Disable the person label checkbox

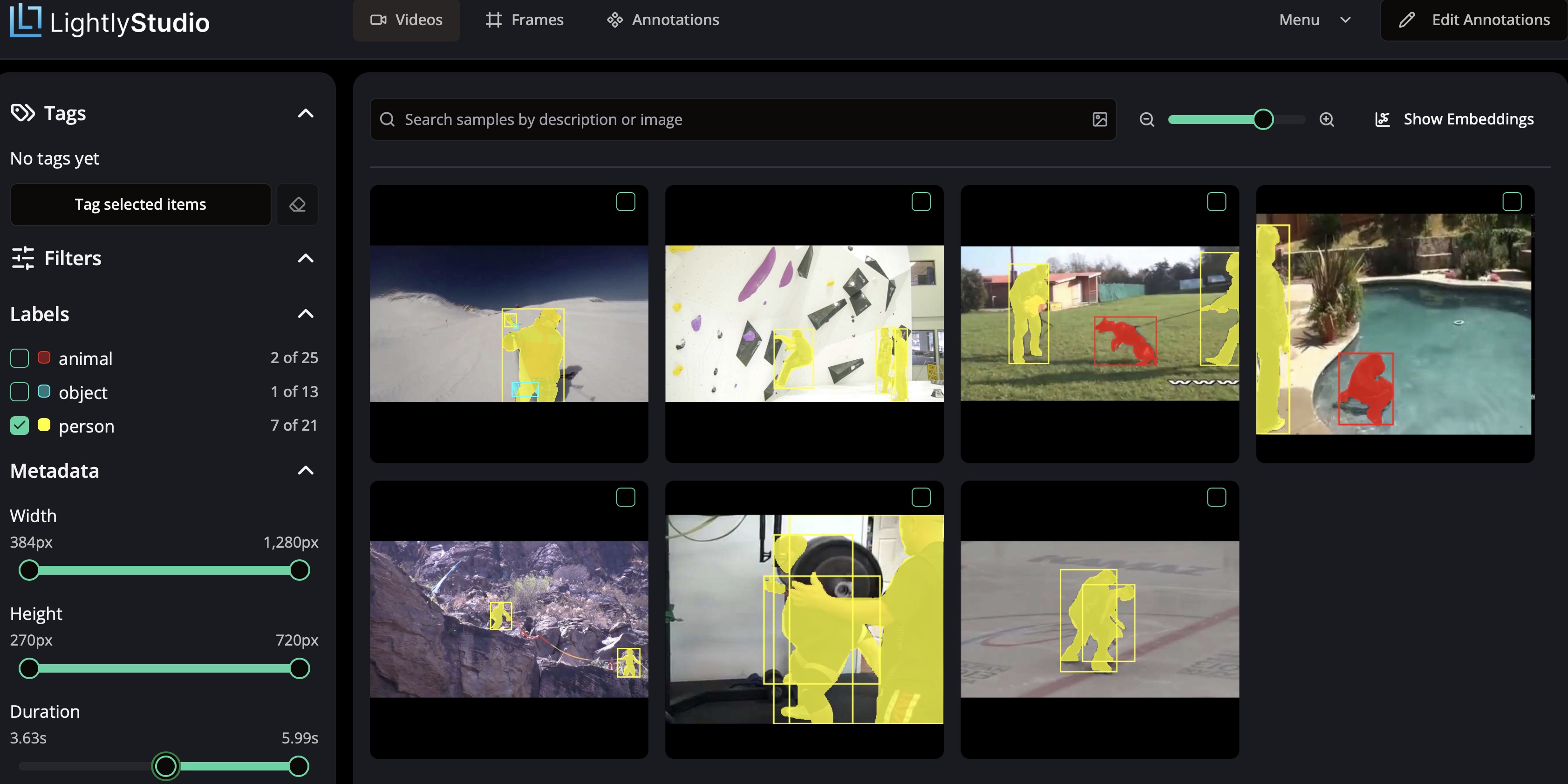(x=19, y=425)
